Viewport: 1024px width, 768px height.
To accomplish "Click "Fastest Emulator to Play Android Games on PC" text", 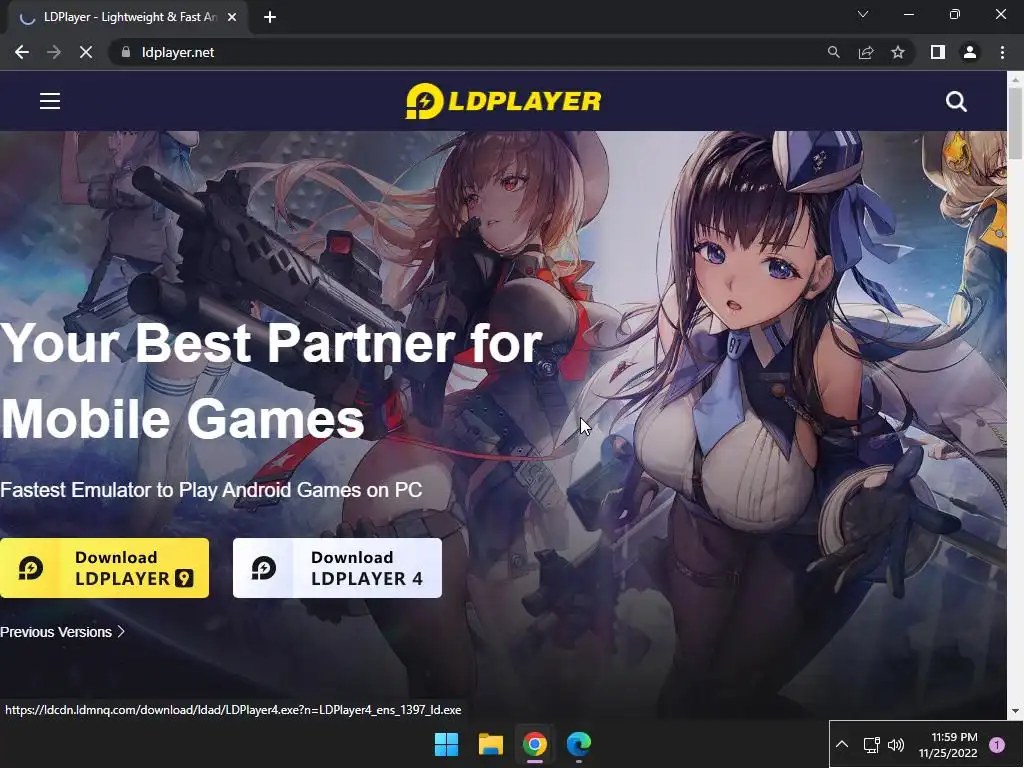I will pos(211,490).
